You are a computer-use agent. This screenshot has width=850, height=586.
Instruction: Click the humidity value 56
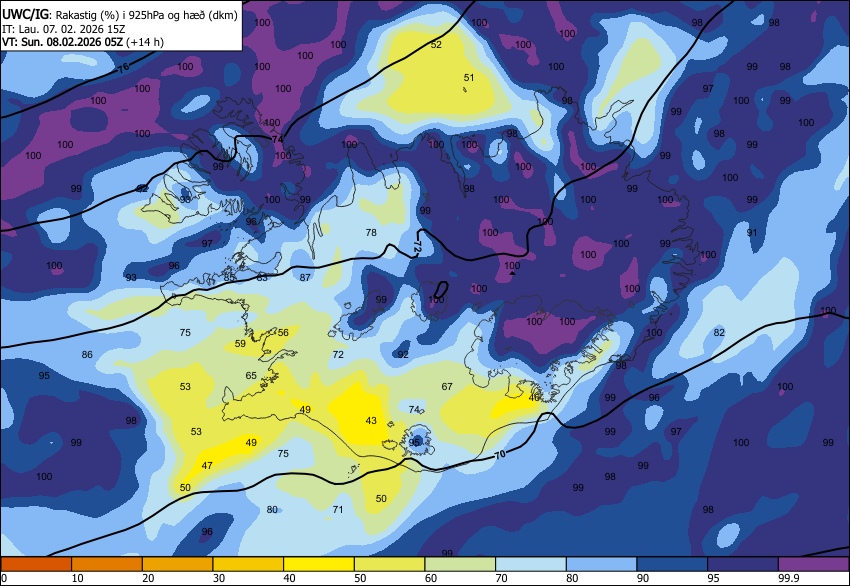tap(283, 332)
